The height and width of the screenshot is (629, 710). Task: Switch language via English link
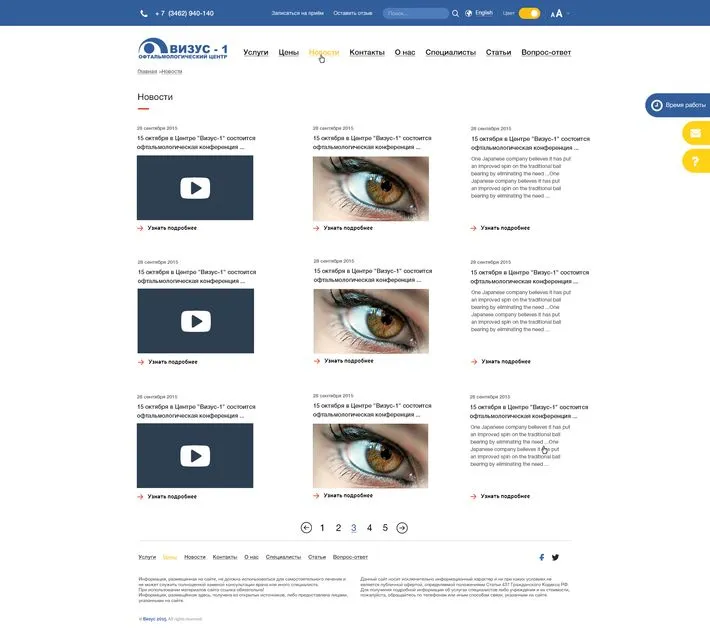coord(484,13)
